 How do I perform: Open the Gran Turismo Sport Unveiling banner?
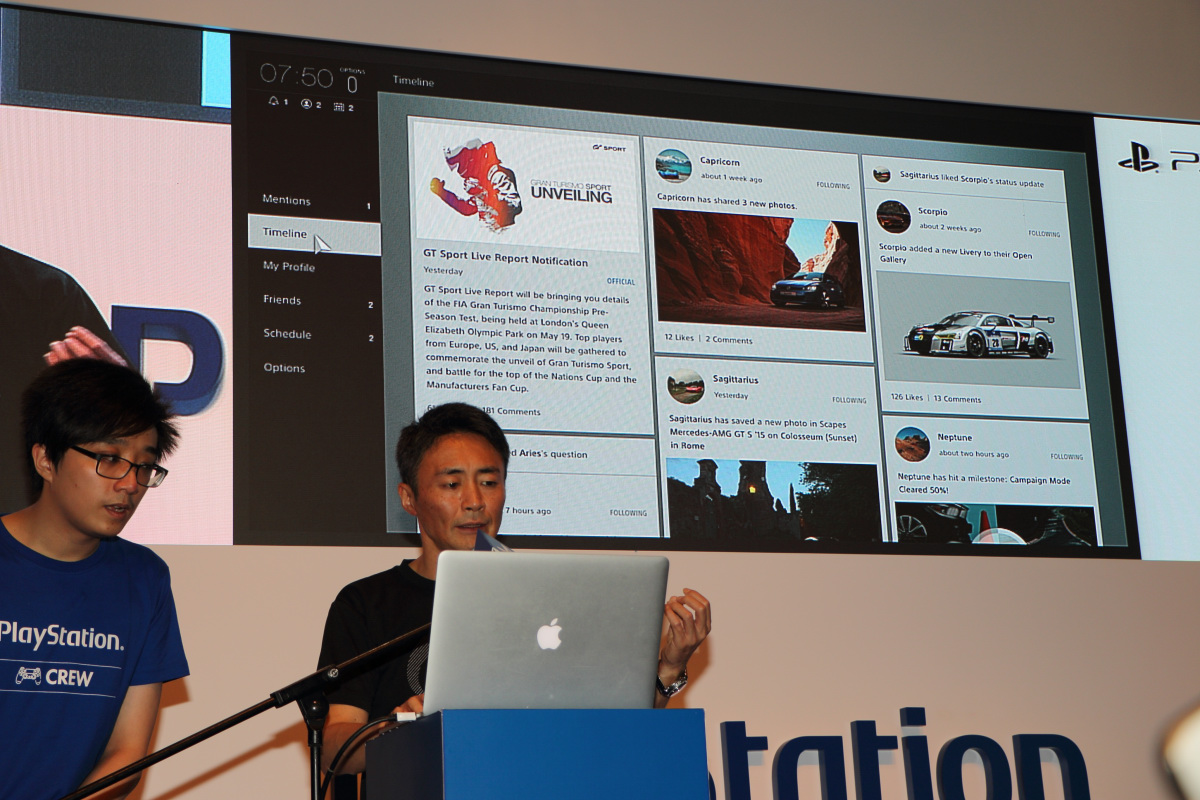coord(526,187)
